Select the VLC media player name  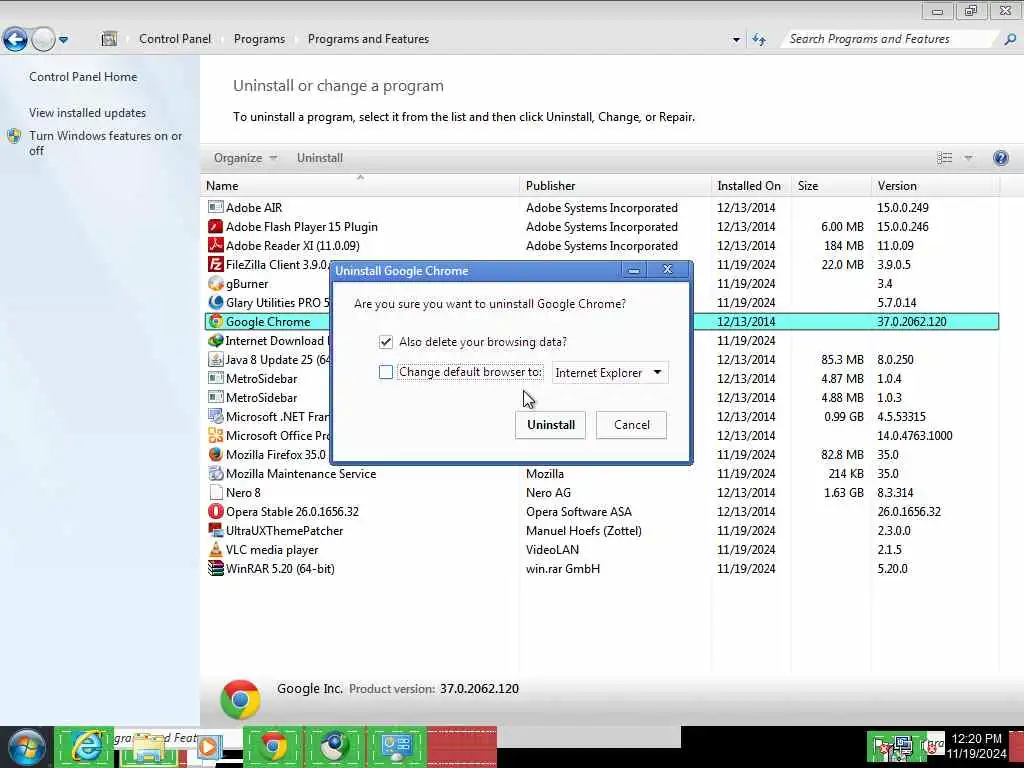(272, 549)
